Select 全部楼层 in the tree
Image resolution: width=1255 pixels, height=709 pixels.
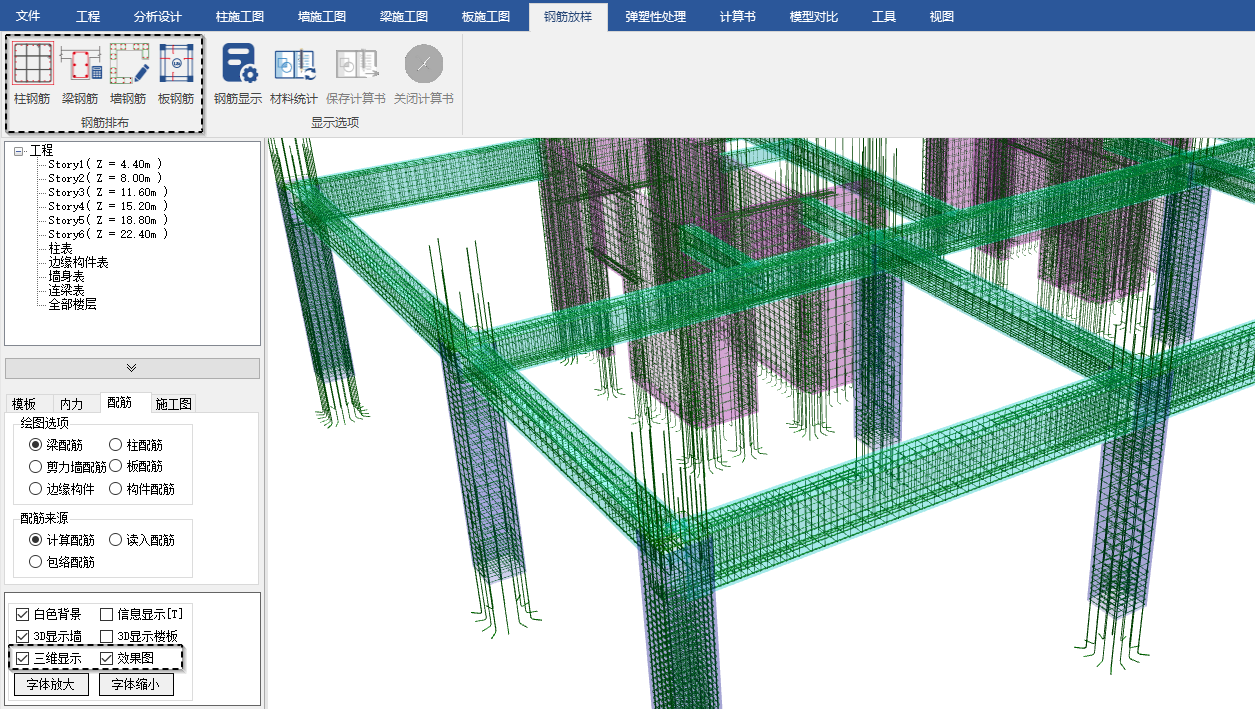click(72, 304)
